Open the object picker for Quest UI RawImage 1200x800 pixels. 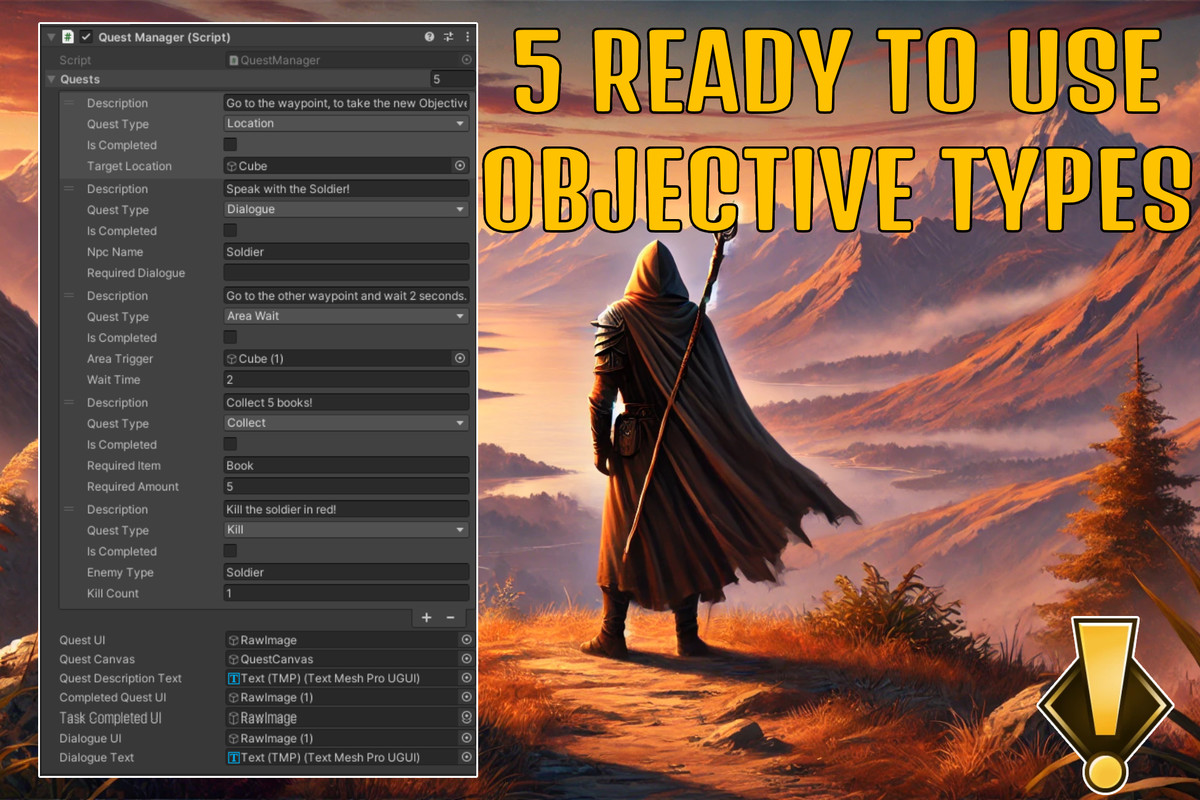465,639
